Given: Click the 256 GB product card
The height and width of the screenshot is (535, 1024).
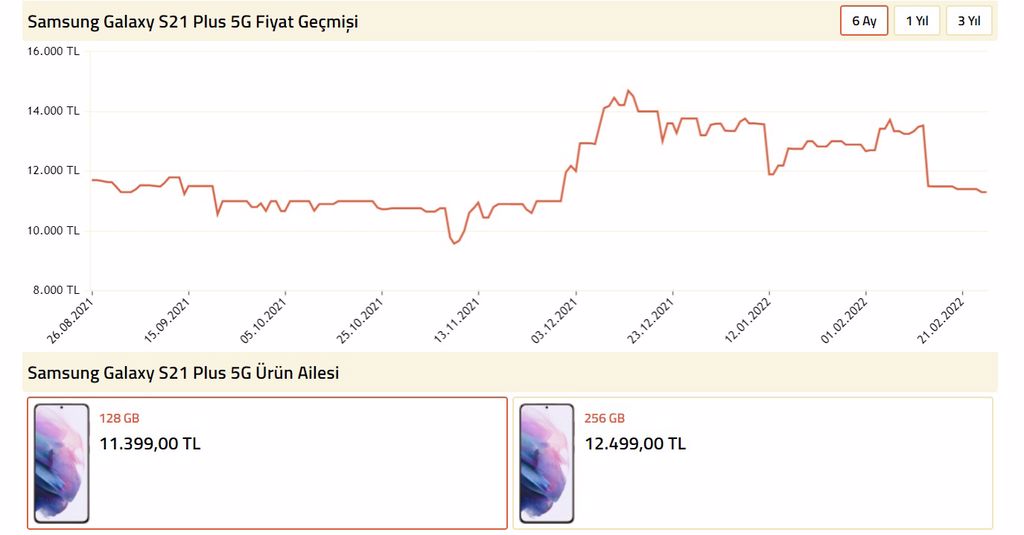Looking at the screenshot, I should point(753,463).
